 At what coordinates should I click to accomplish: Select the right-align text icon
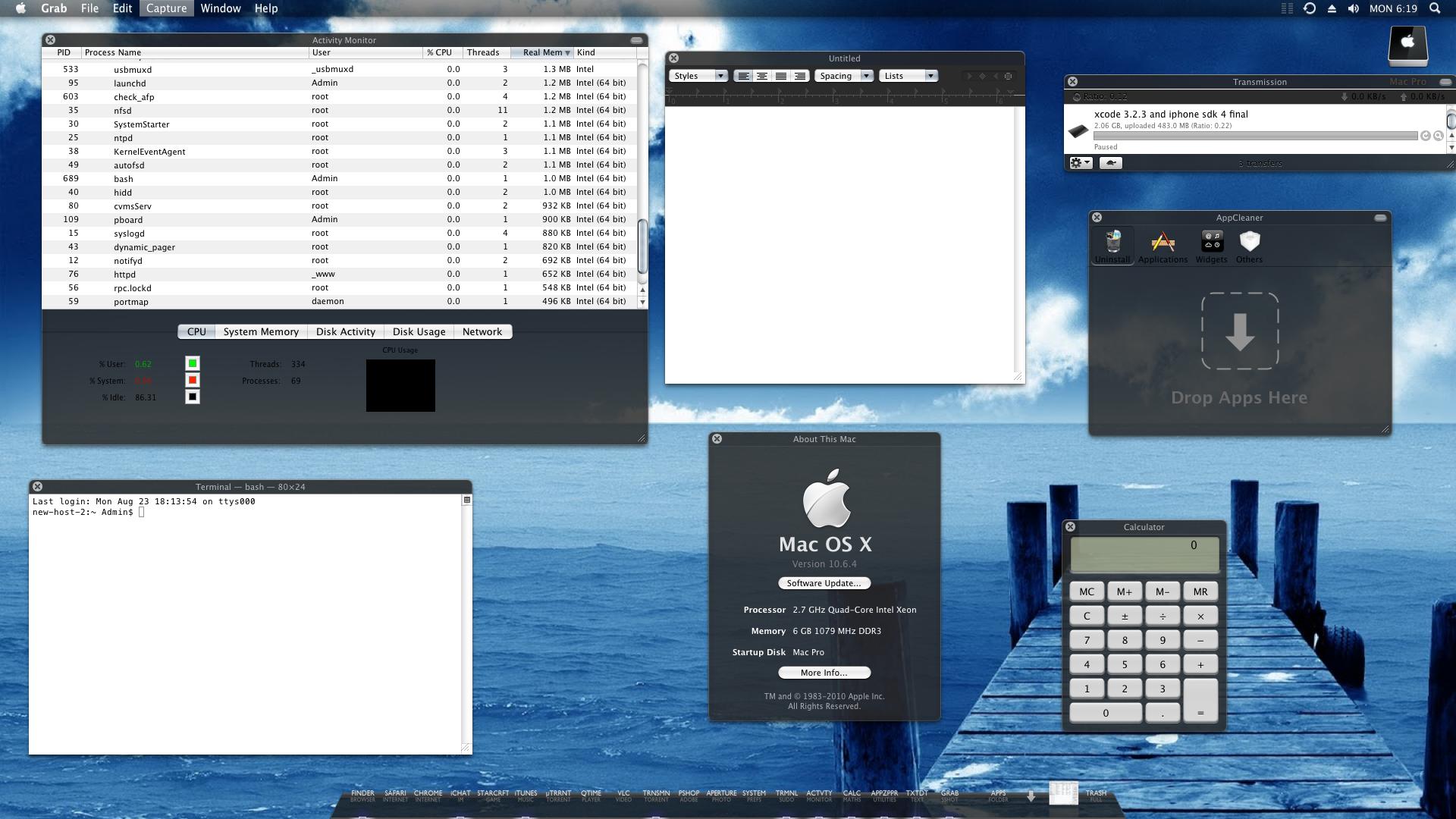[x=799, y=76]
